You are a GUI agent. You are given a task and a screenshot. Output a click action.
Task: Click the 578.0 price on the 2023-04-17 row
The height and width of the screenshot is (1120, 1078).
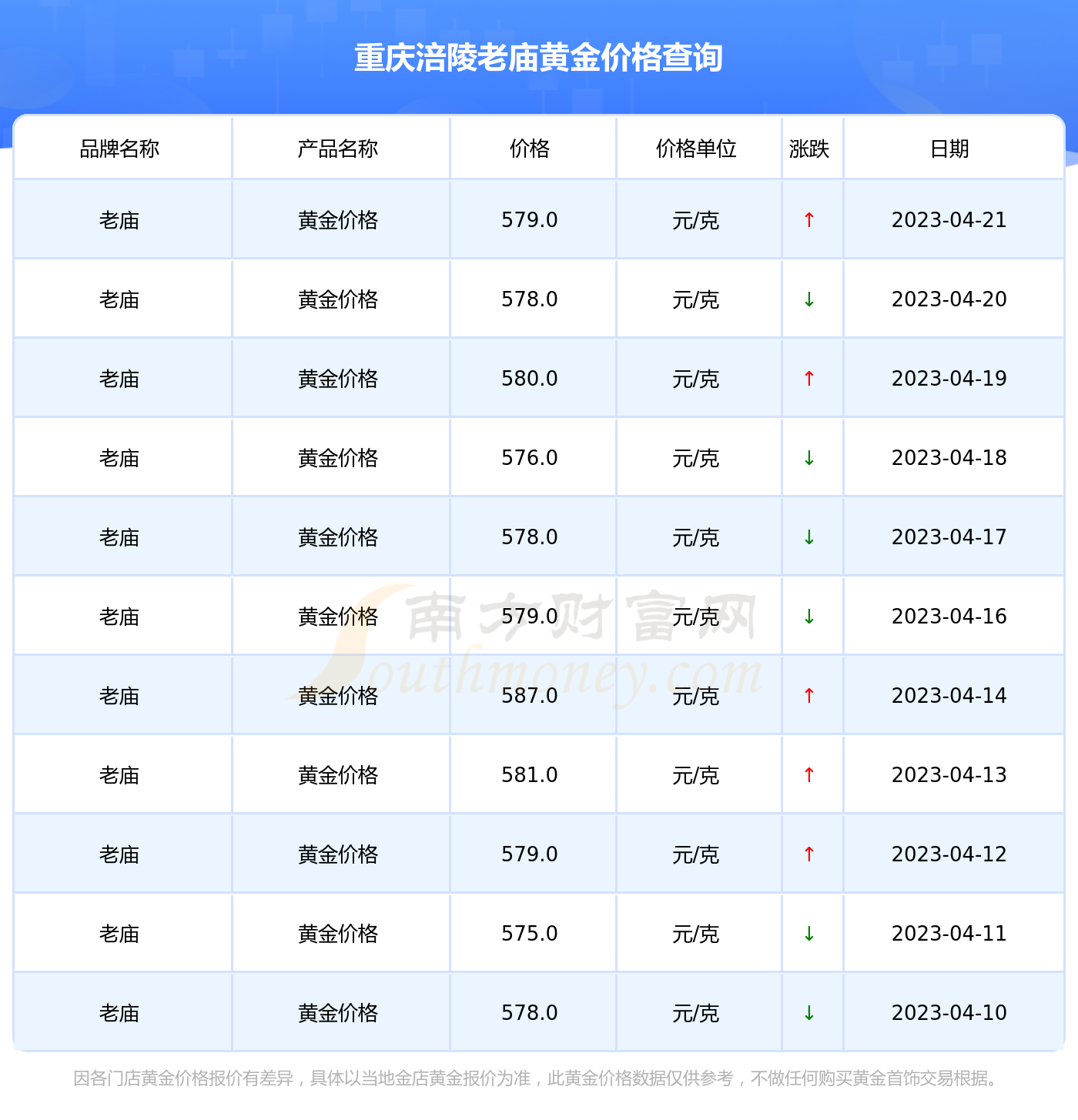point(530,537)
